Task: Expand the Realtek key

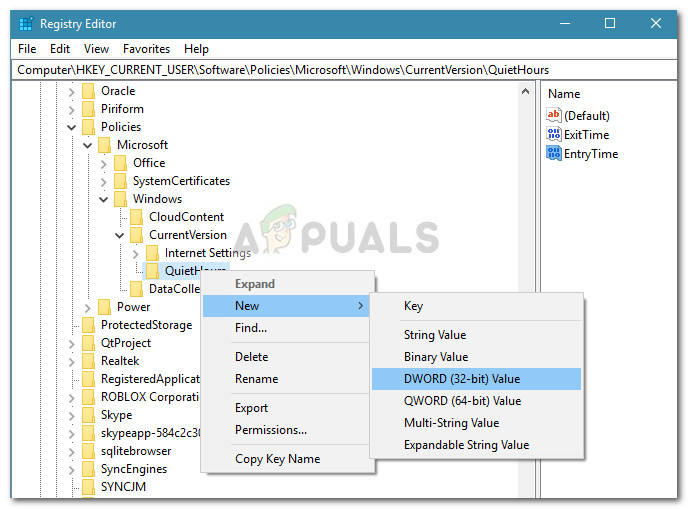Action: coord(72,362)
